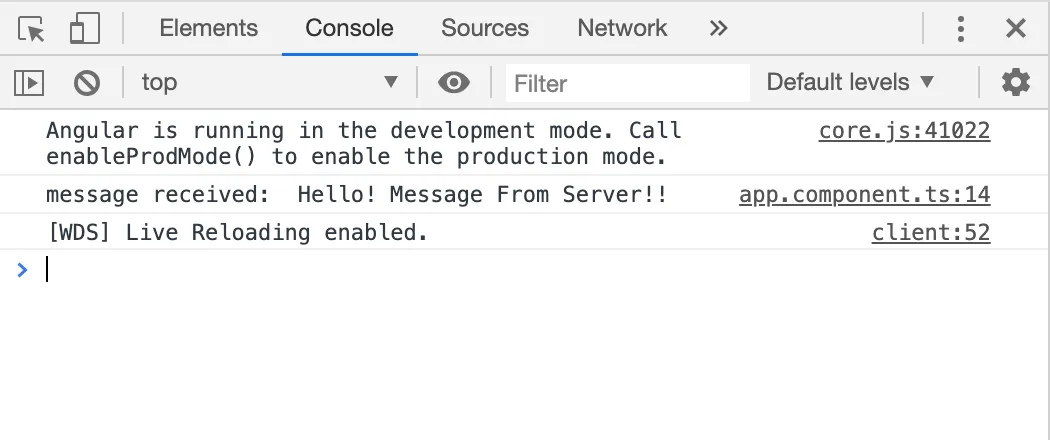
Task: Open the Network tab
Action: pos(622,29)
